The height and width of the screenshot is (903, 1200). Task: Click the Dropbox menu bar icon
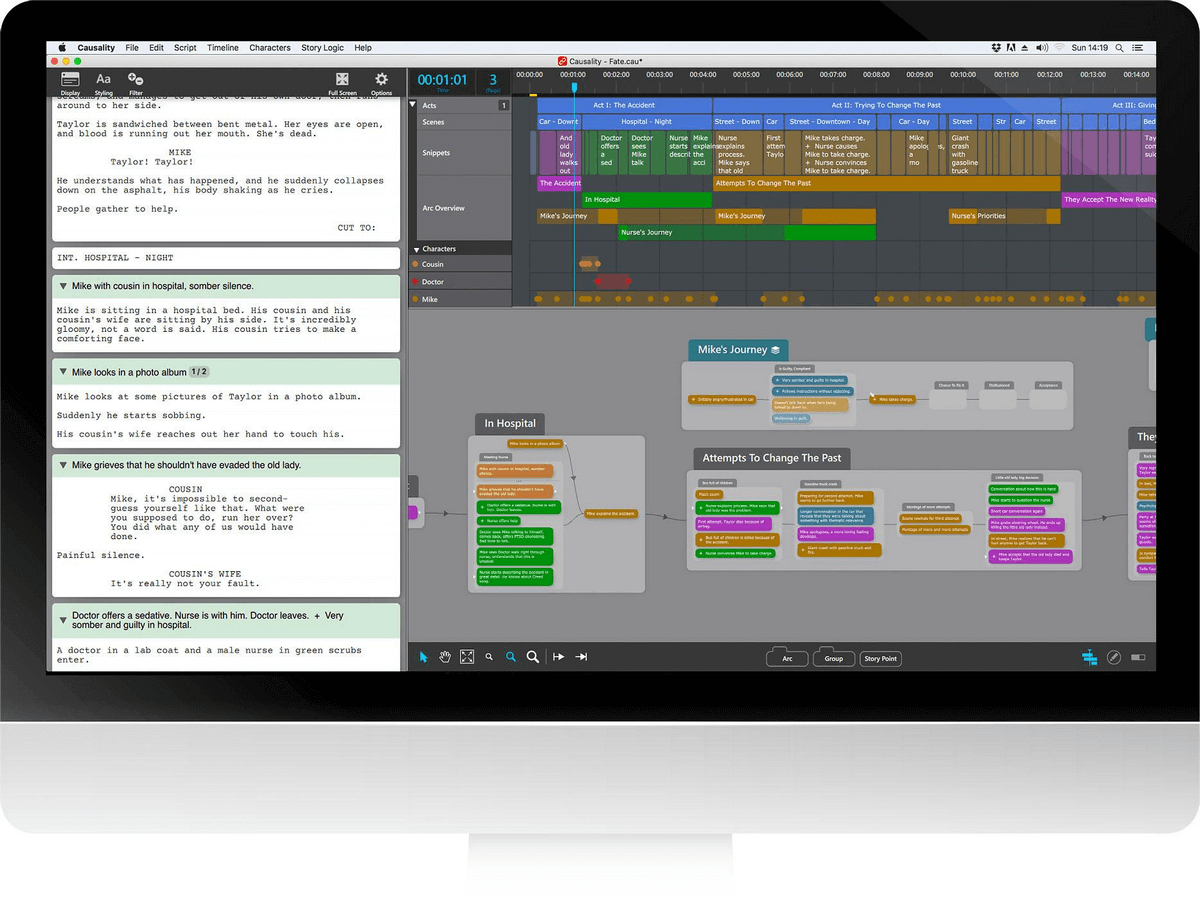(x=997, y=48)
